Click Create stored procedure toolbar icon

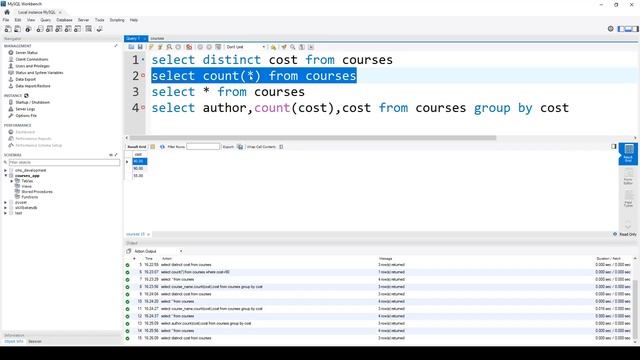(68, 29)
